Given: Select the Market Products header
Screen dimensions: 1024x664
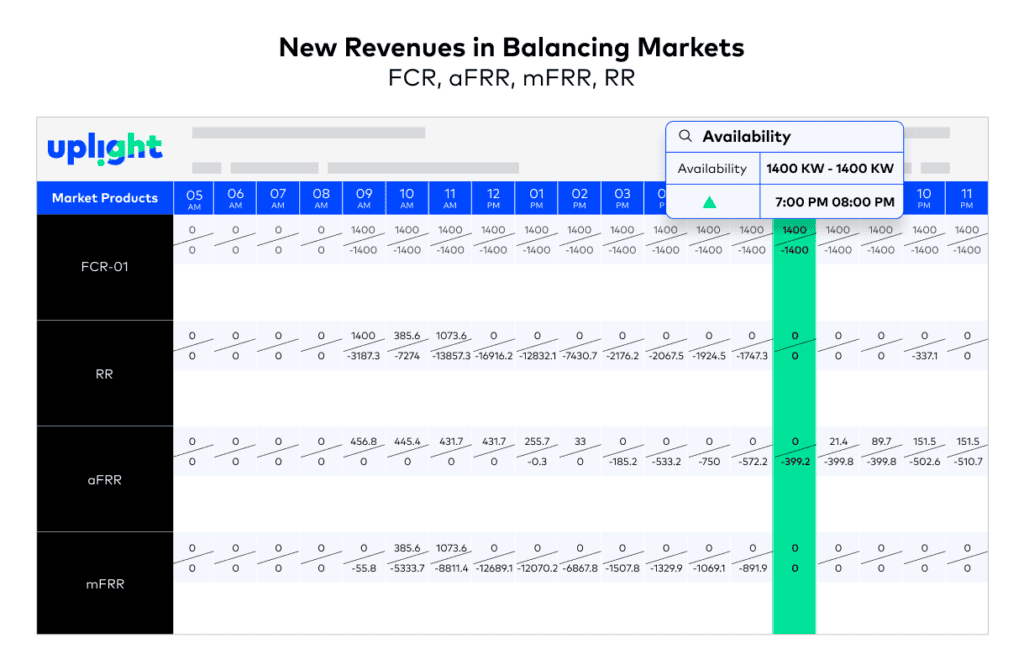Looking at the screenshot, I should (x=105, y=198).
